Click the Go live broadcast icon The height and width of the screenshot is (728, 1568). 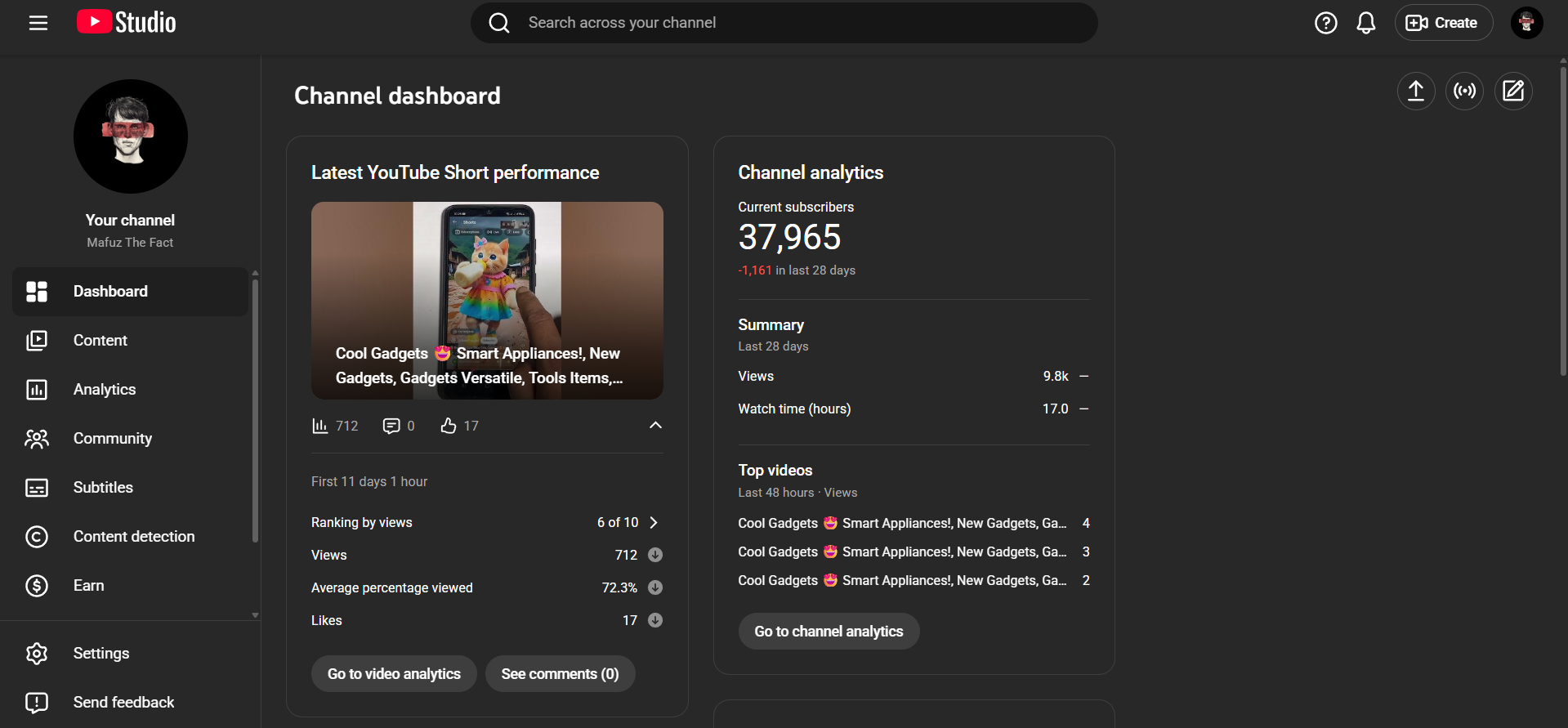[x=1464, y=91]
